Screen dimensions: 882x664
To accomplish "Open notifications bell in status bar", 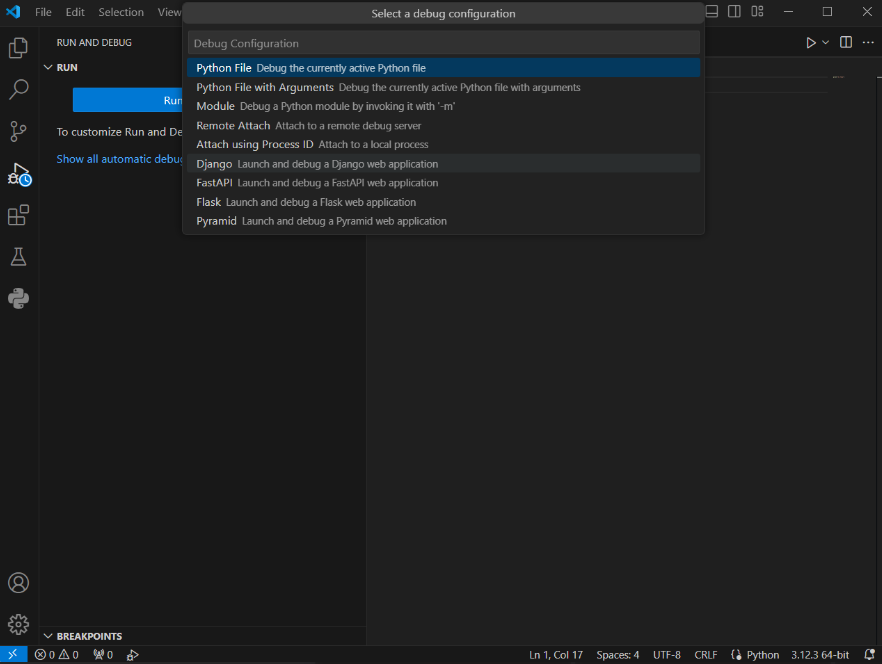I will 869,654.
